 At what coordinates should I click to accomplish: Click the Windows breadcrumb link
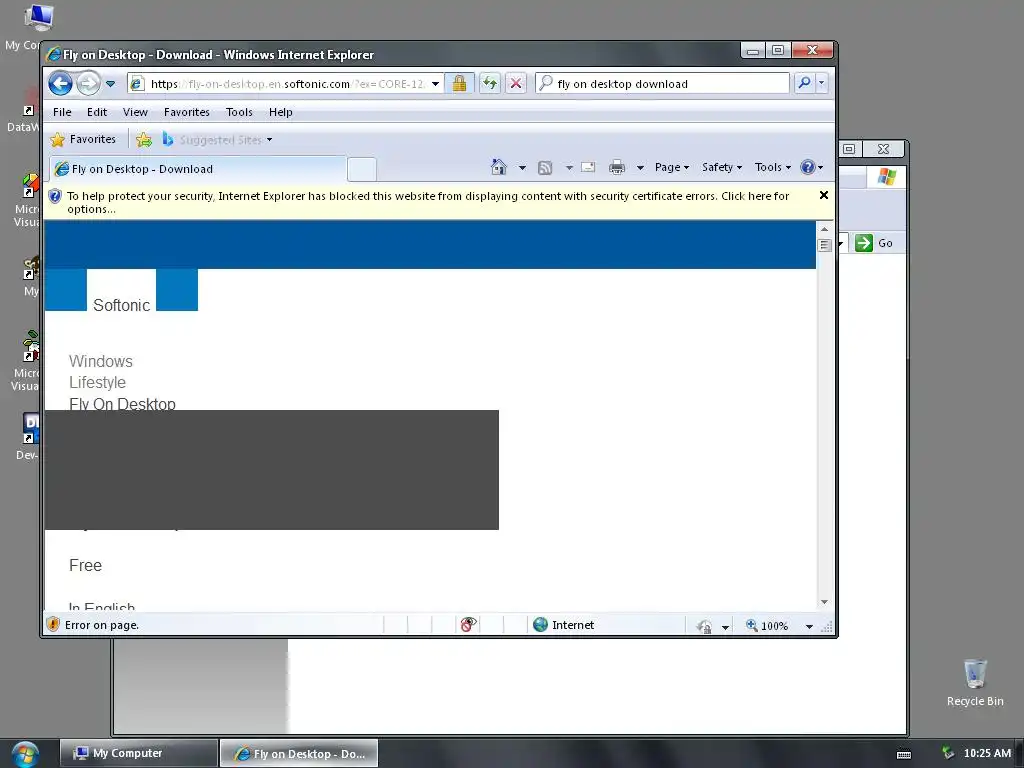point(101,361)
